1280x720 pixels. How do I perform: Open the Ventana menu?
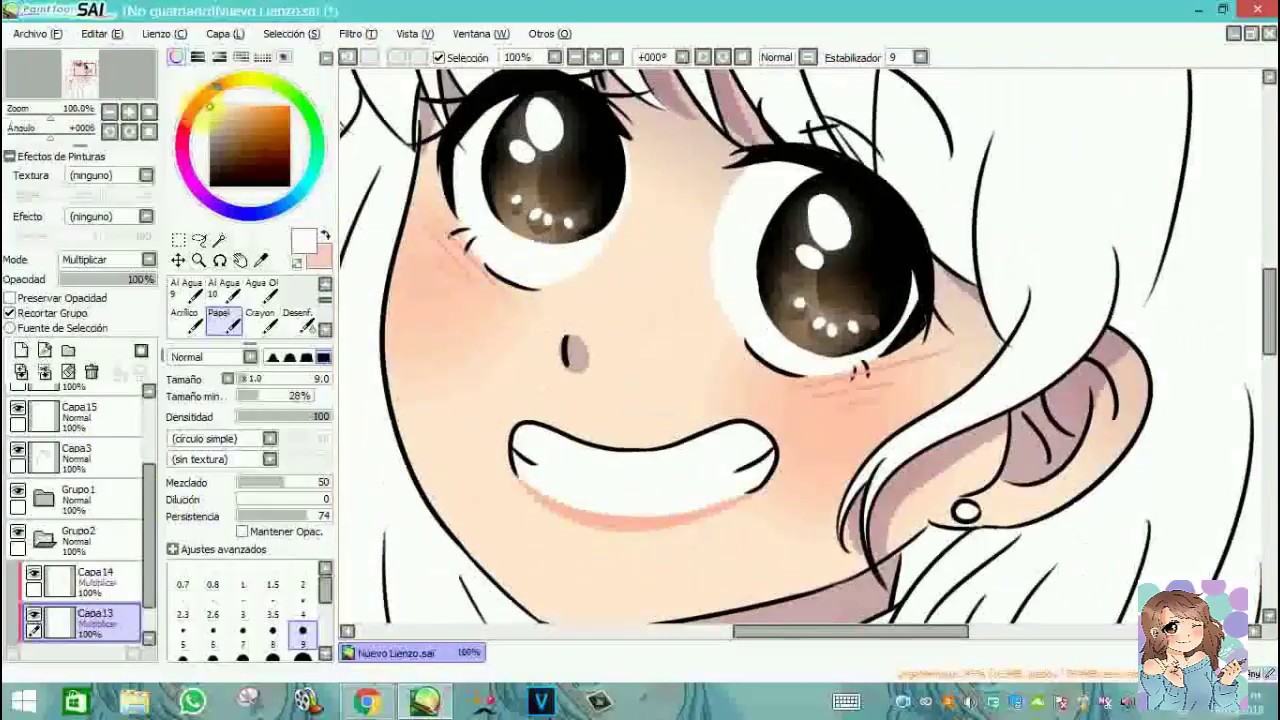[x=481, y=34]
